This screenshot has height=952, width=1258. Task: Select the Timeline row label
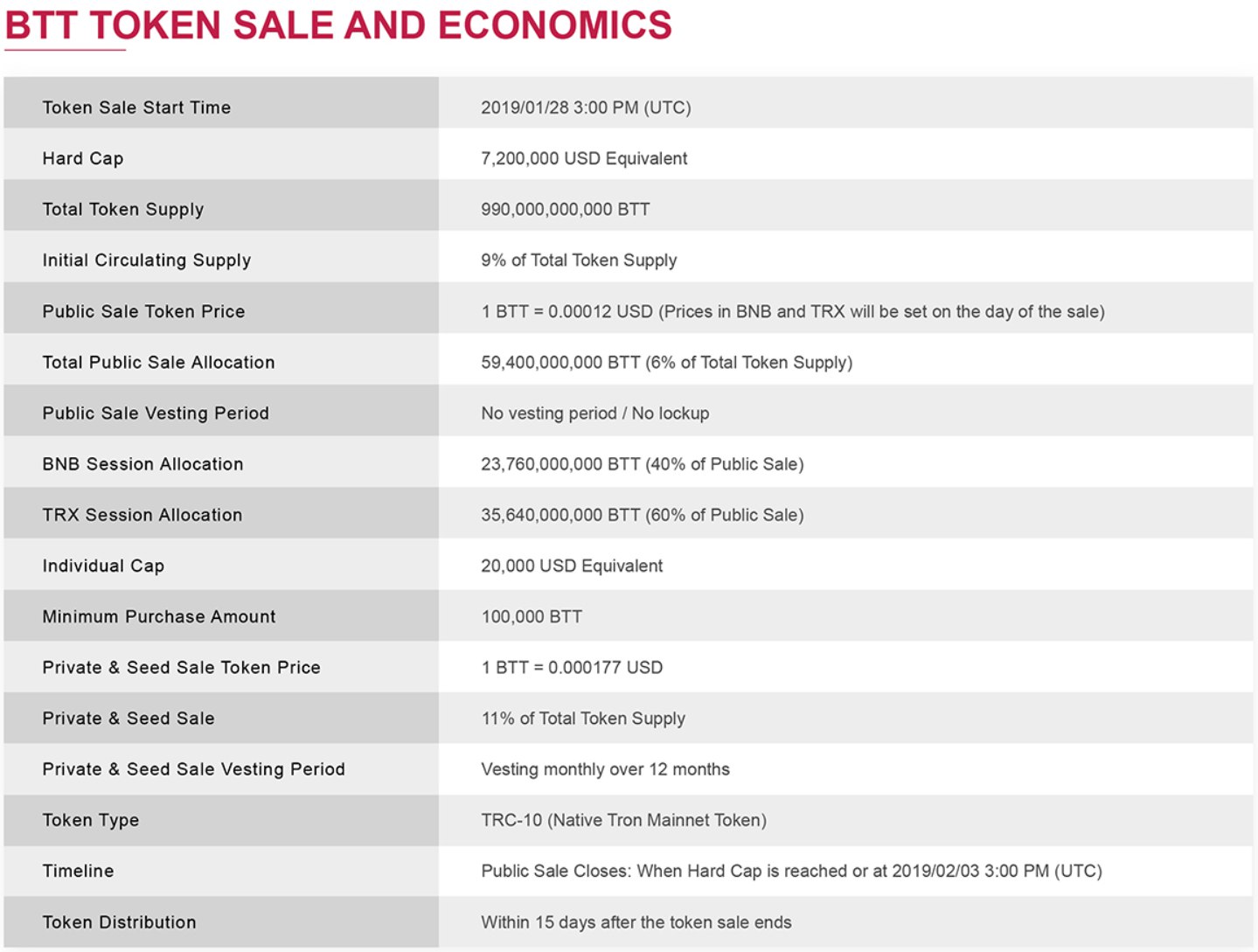(78, 871)
